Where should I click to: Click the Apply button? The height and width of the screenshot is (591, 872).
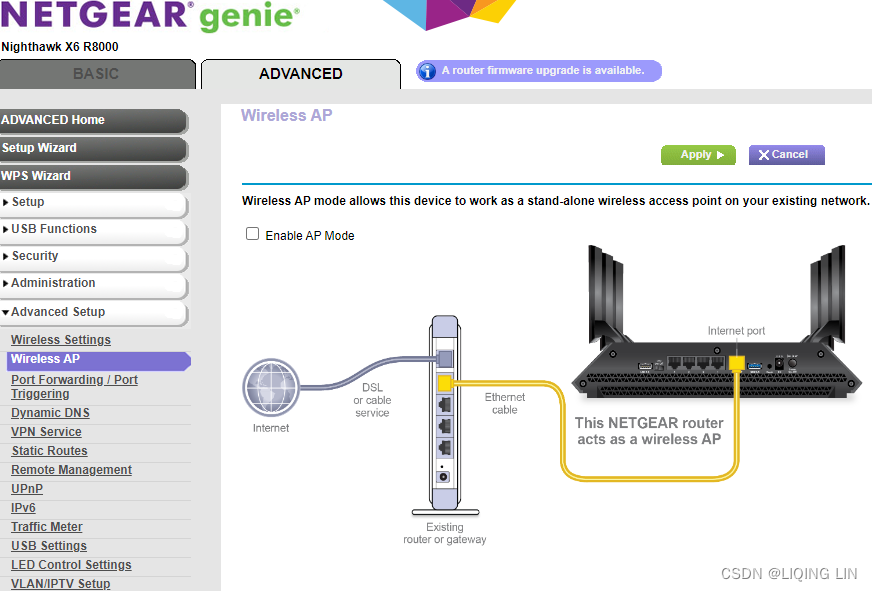pos(698,155)
